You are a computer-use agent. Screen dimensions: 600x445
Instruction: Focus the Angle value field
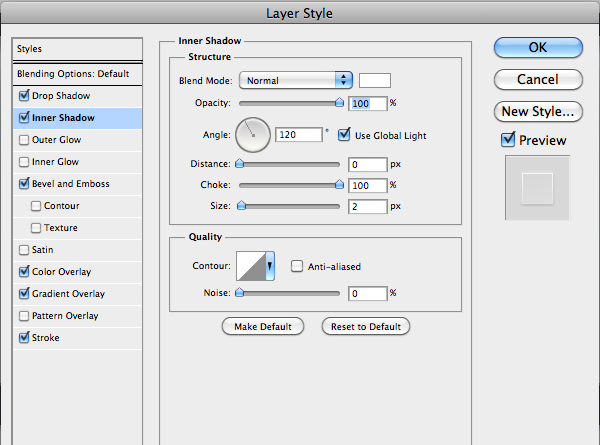(298, 134)
